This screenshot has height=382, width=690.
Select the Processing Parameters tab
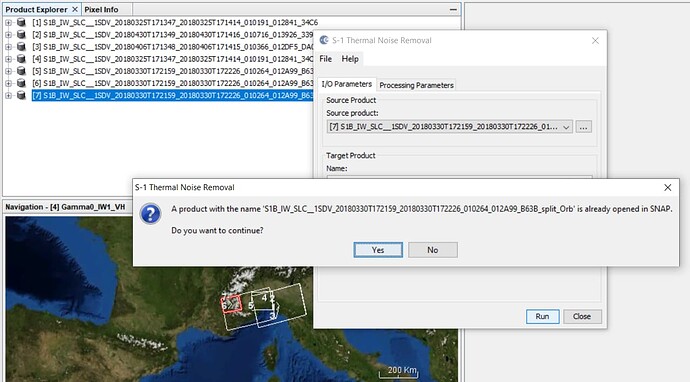point(416,85)
